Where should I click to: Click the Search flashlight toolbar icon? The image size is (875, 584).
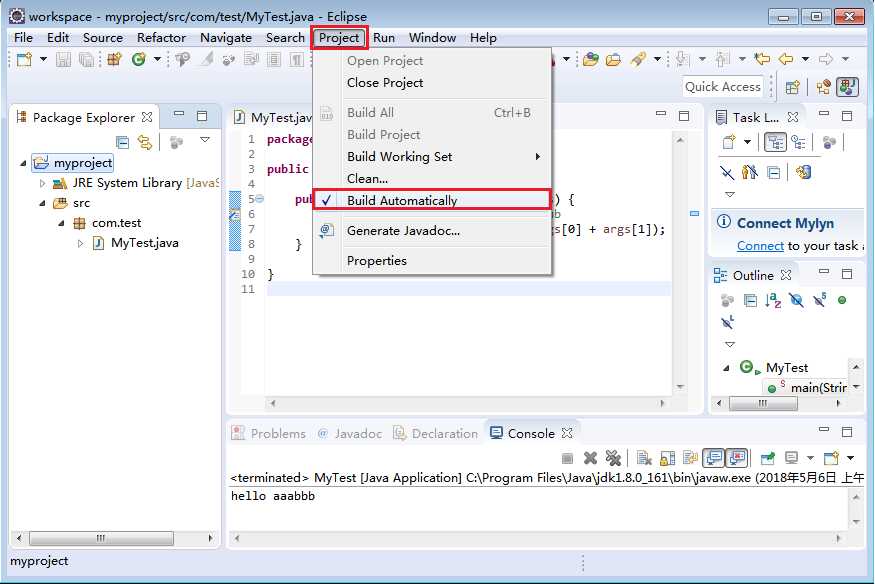coord(637,59)
